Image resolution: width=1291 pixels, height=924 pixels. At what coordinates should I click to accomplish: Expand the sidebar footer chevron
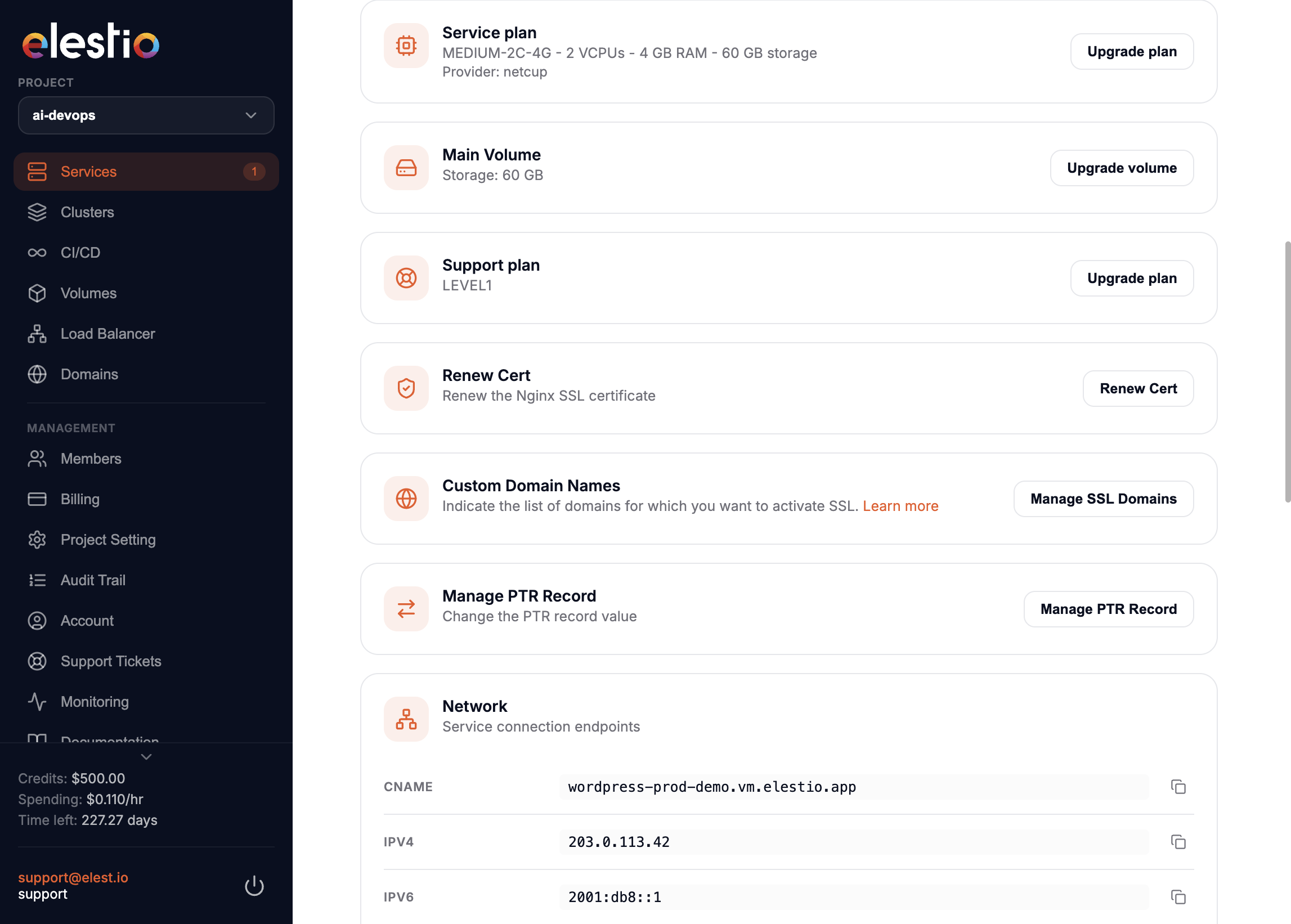146,757
